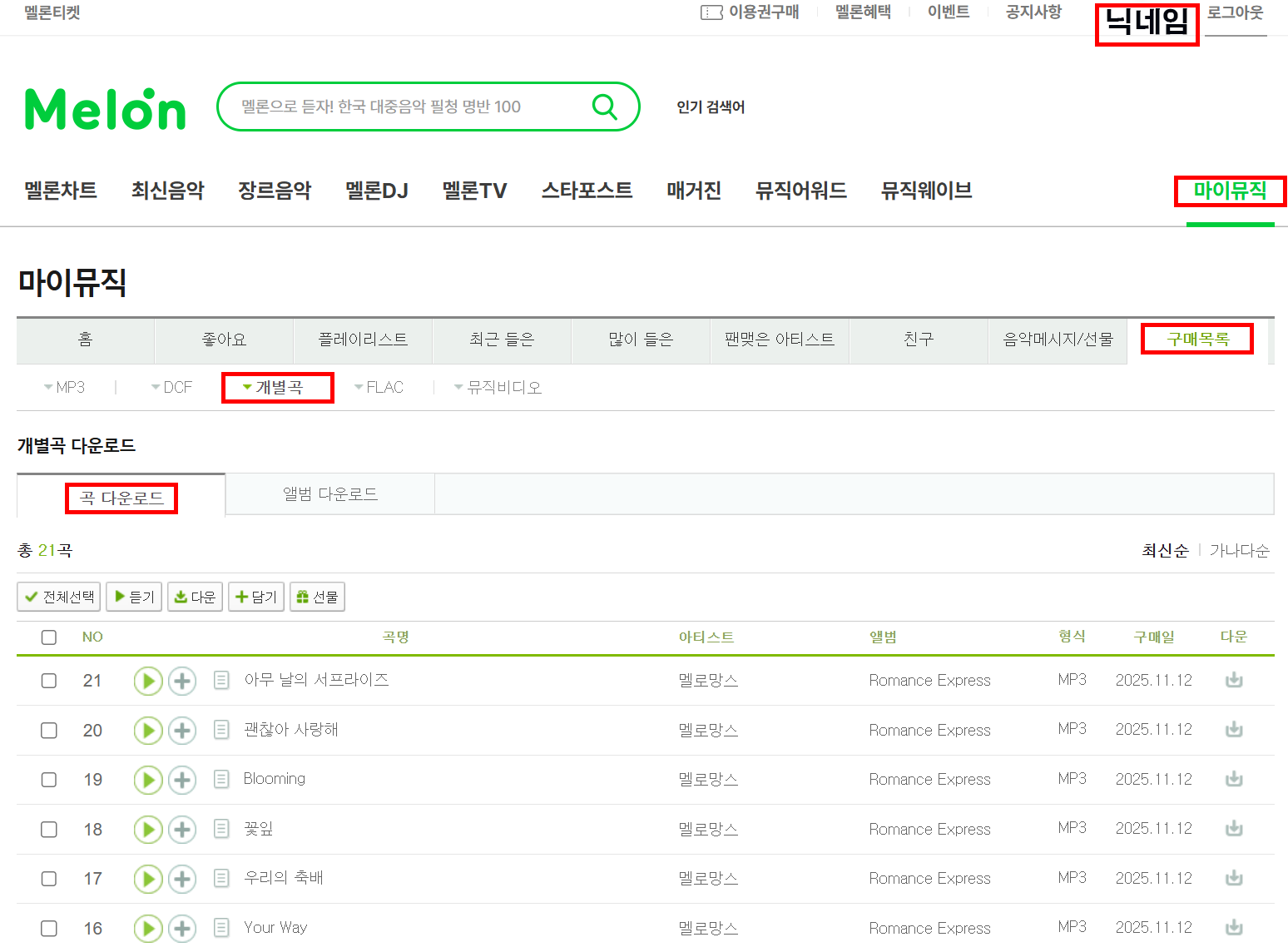Screen dimensions: 1288x952
Task: Click the Melon logo
Action: pyautogui.click(x=106, y=109)
